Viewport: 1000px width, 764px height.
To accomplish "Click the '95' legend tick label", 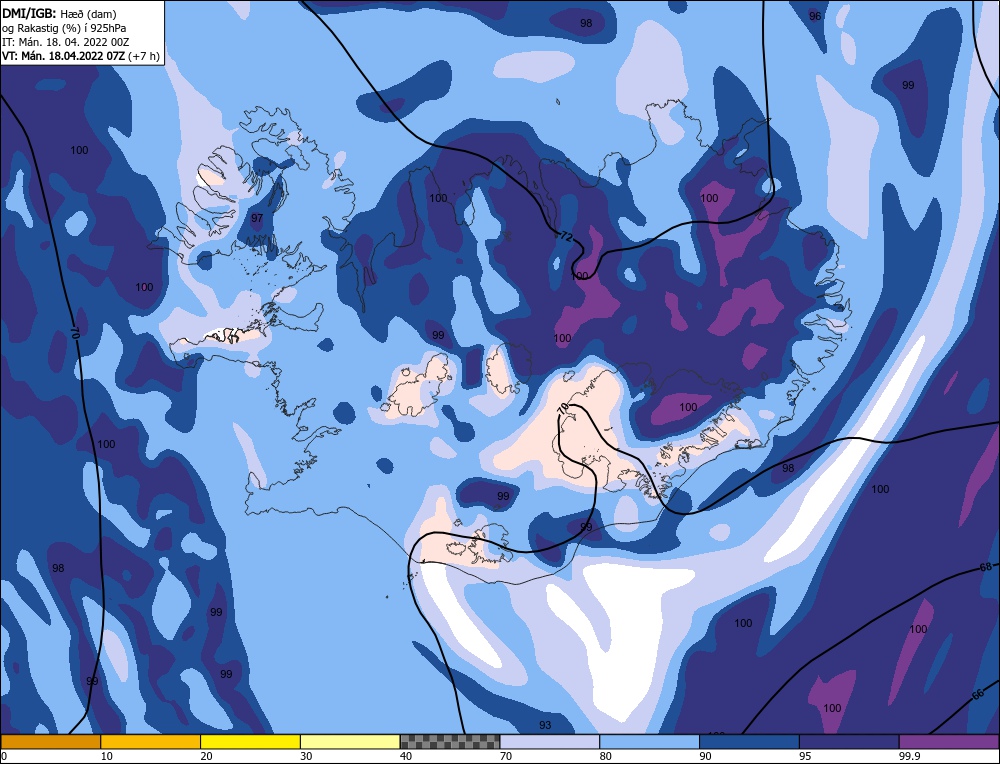I will tap(805, 756).
